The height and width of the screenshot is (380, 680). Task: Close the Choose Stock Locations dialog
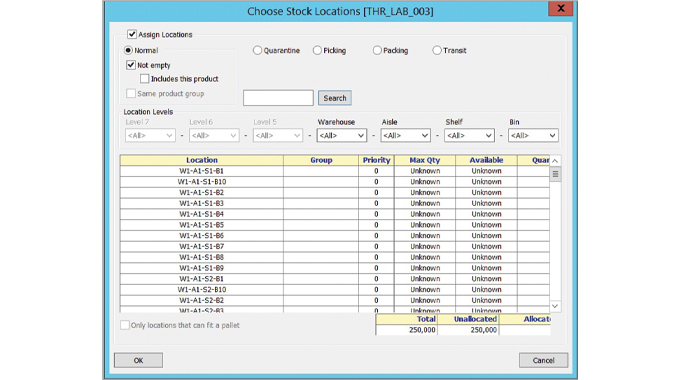coord(560,8)
